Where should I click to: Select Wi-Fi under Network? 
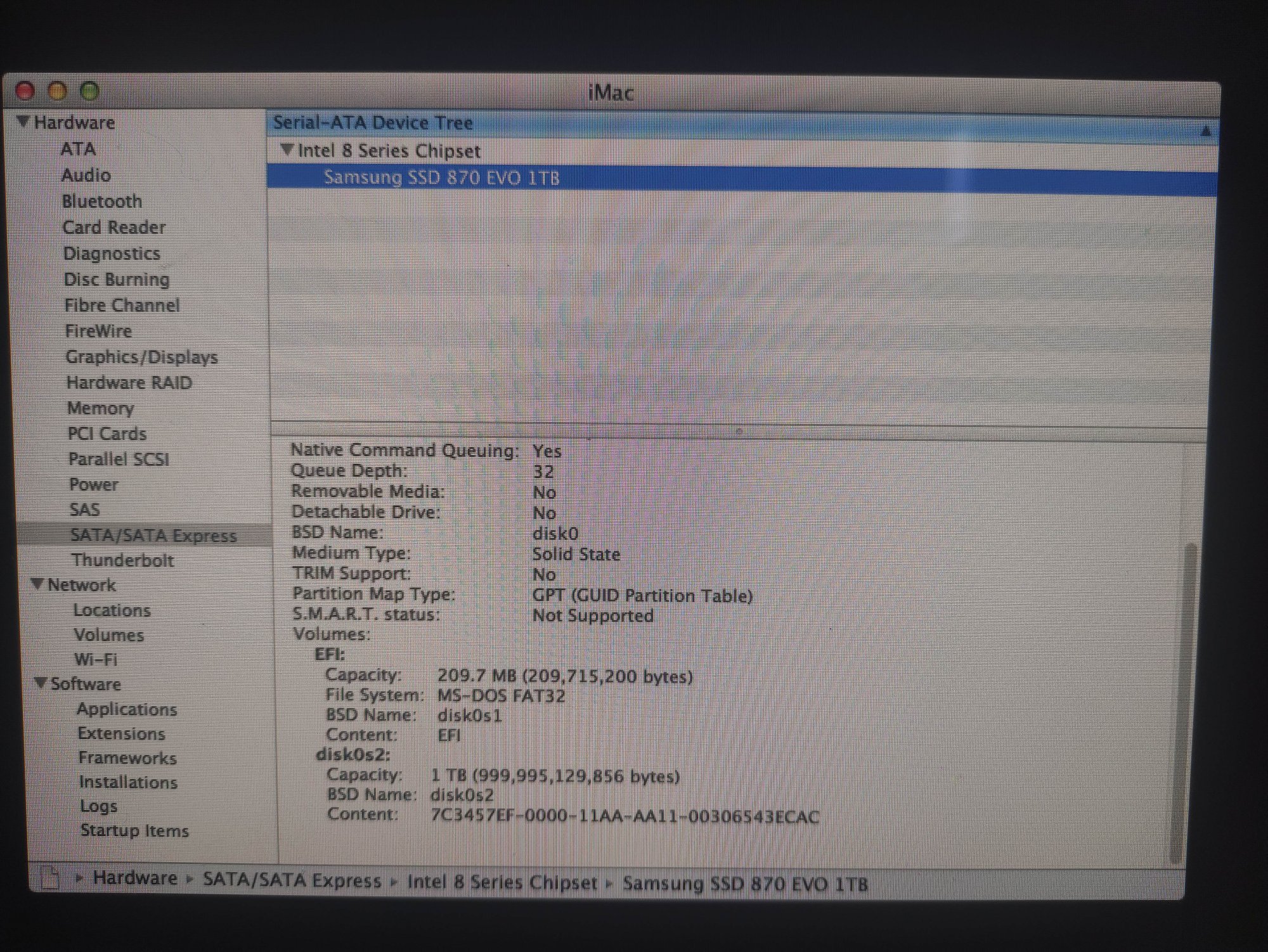[96, 659]
